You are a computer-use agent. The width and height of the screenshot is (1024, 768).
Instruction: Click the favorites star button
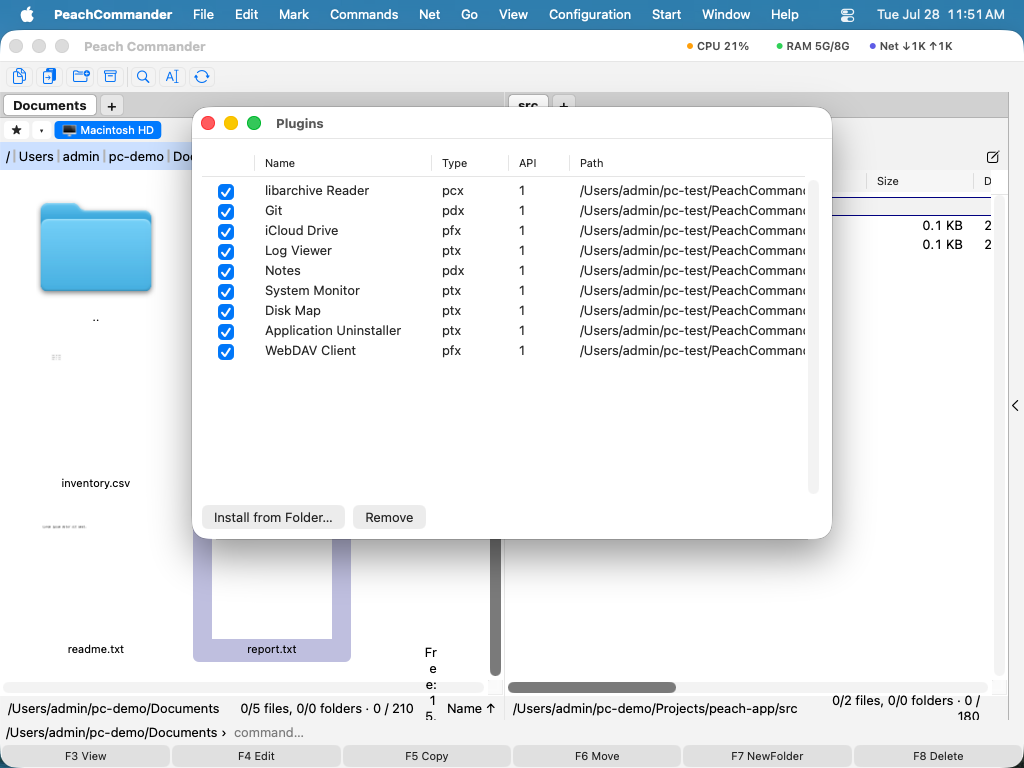pyautogui.click(x=17, y=130)
